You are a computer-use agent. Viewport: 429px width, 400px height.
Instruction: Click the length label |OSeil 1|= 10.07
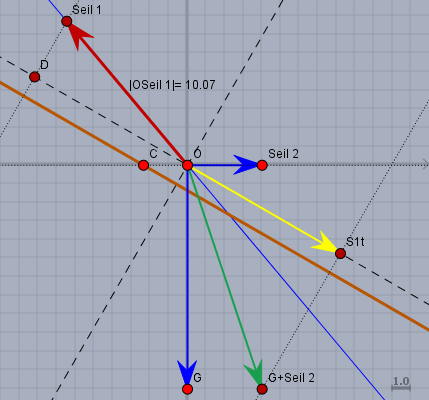(172, 85)
